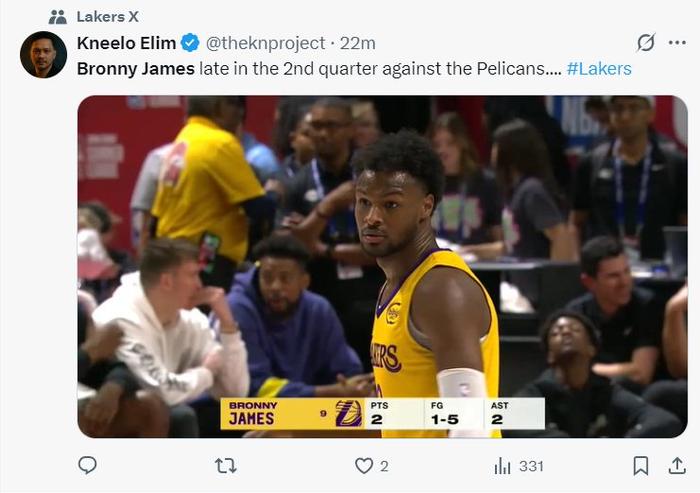700x493 pixels.
Task: Open the @theknproject handle link
Action: [x=265, y=43]
